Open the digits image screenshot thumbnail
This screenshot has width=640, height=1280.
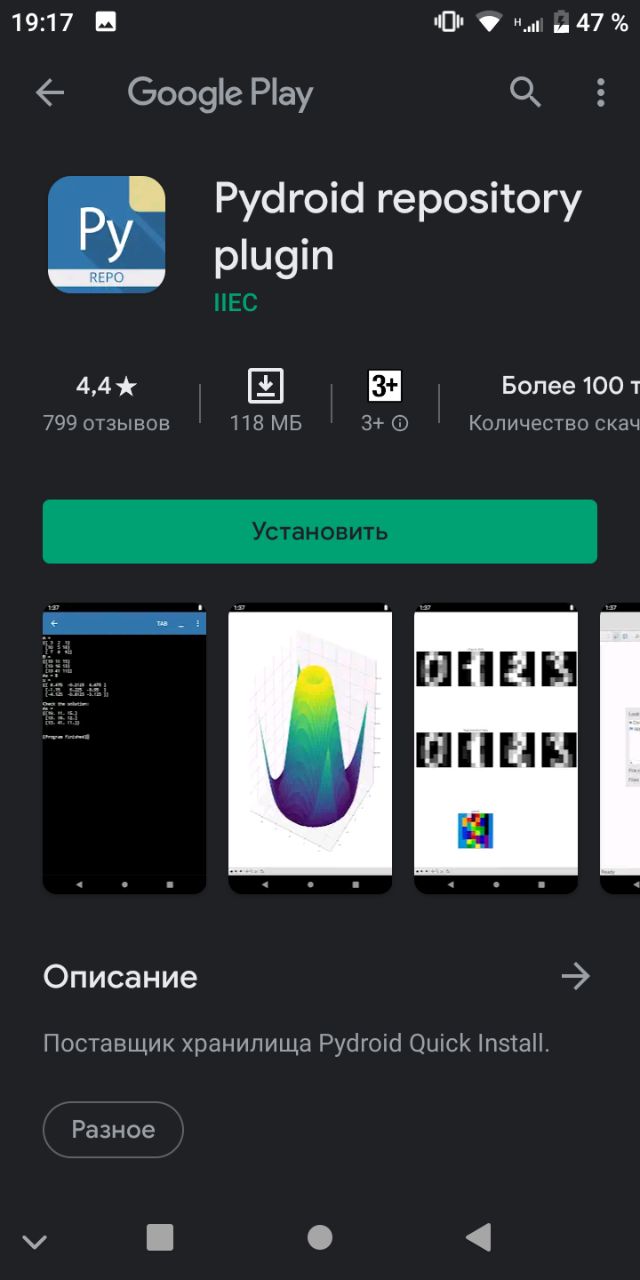496,748
